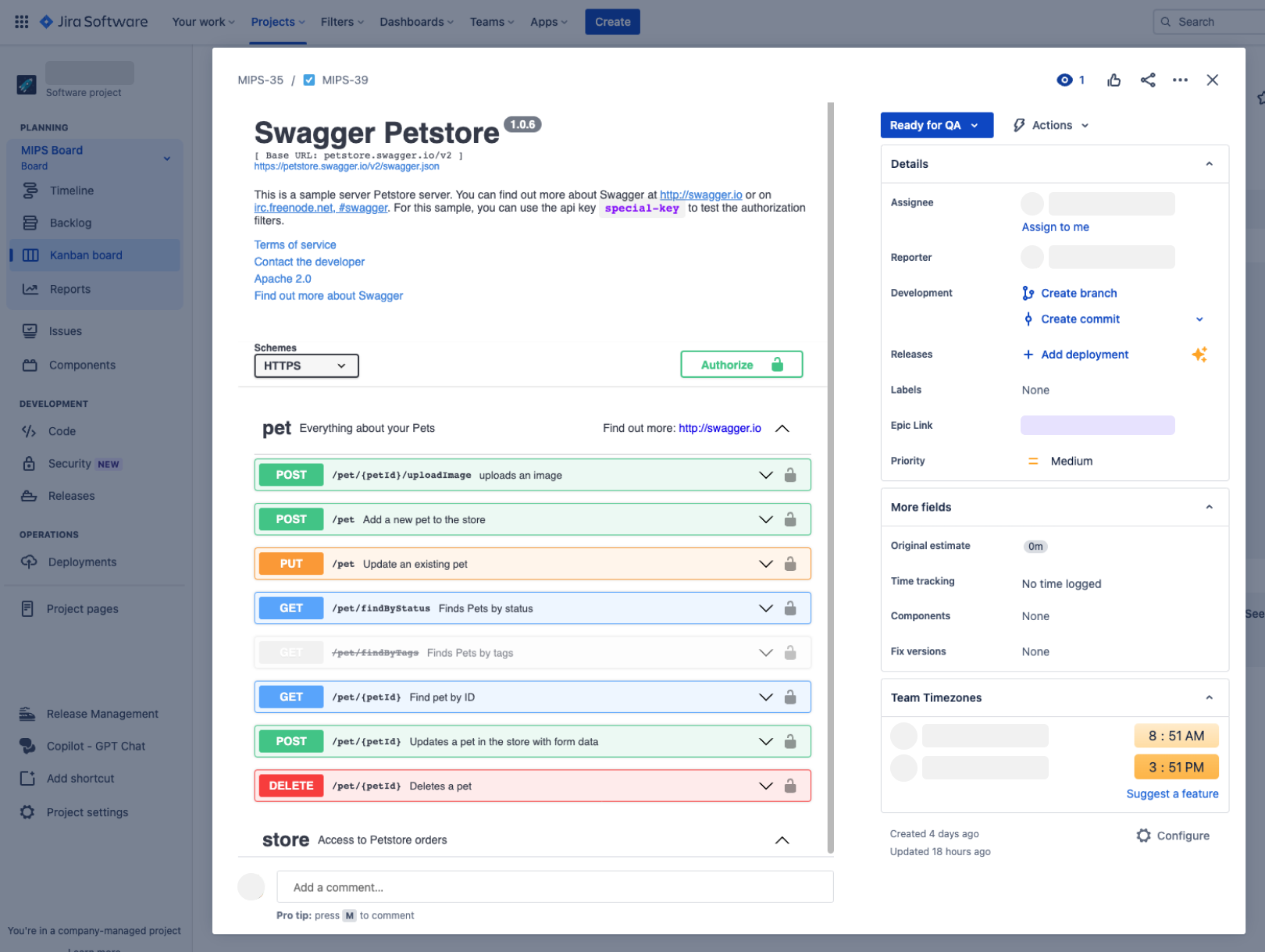This screenshot has height=952, width=1265.
Task: Click the lock icon on uploadImage row
Action: 790,475
